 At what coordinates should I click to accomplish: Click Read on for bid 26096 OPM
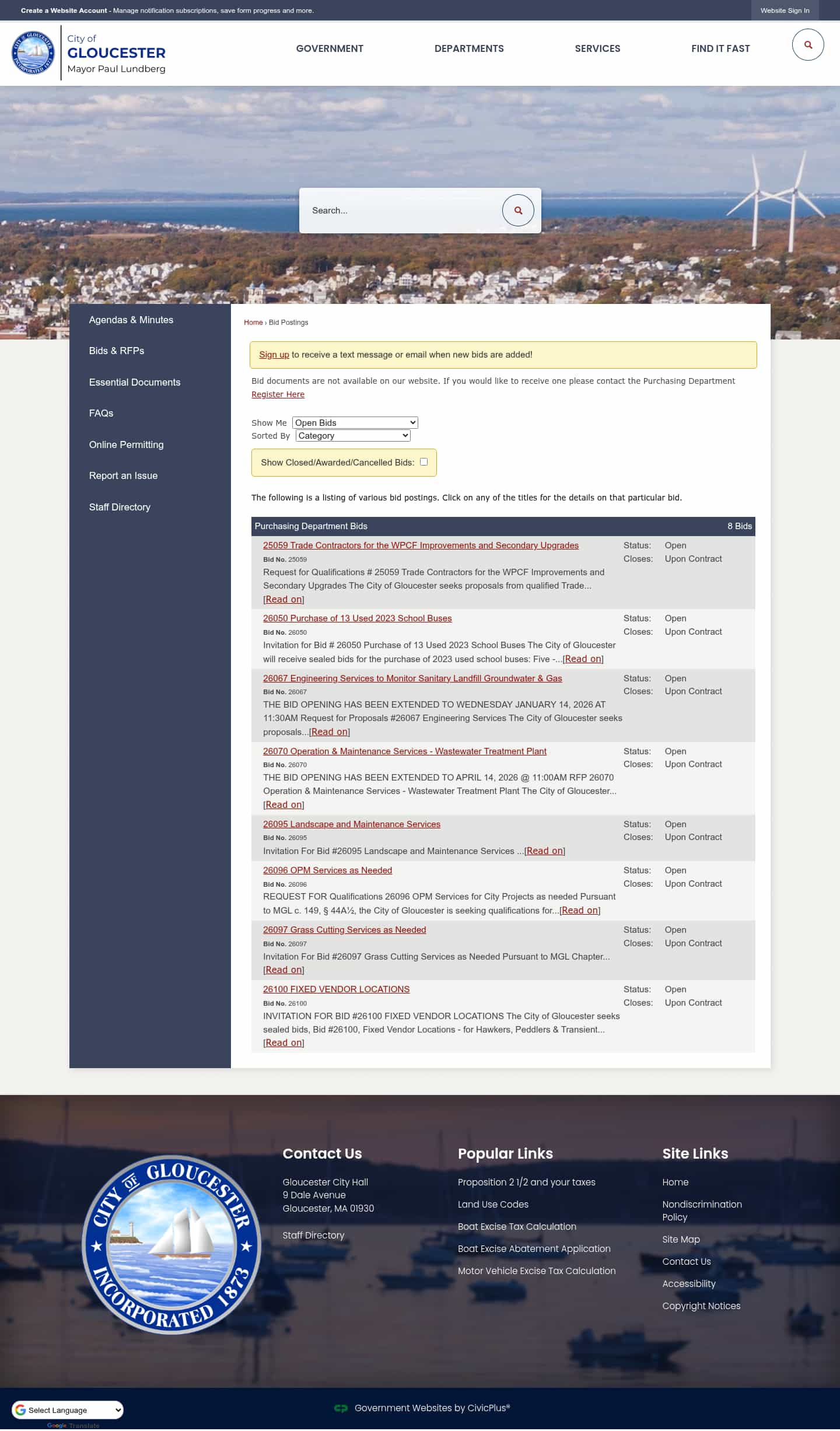(x=580, y=911)
